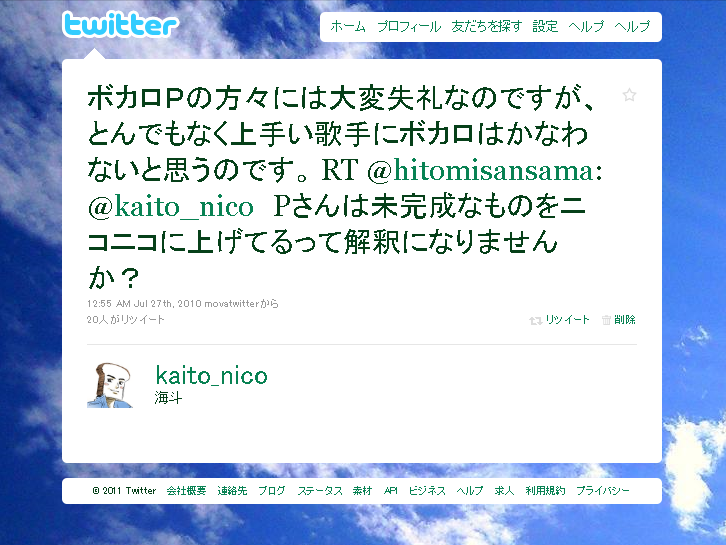
Task: Open 会社概要 footer link
Action: pos(186,490)
